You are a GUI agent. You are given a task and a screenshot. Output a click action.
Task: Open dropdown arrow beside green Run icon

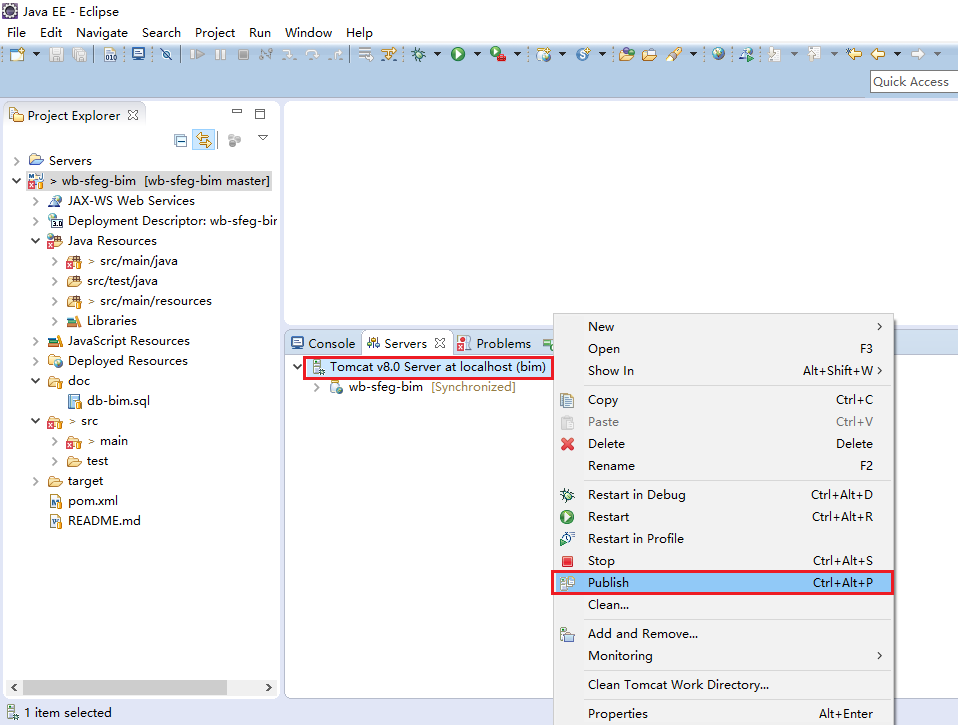click(x=477, y=54)
